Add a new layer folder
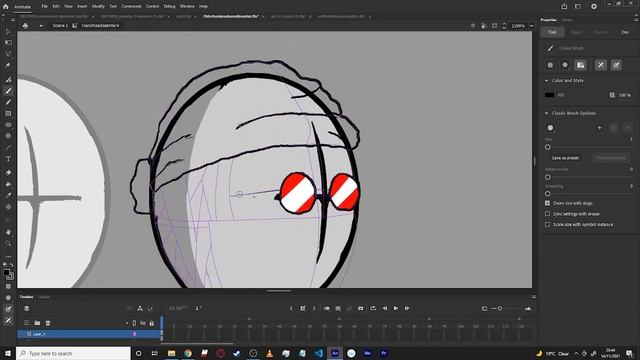The width and height of the screenshot is (640, 360). 37,323
